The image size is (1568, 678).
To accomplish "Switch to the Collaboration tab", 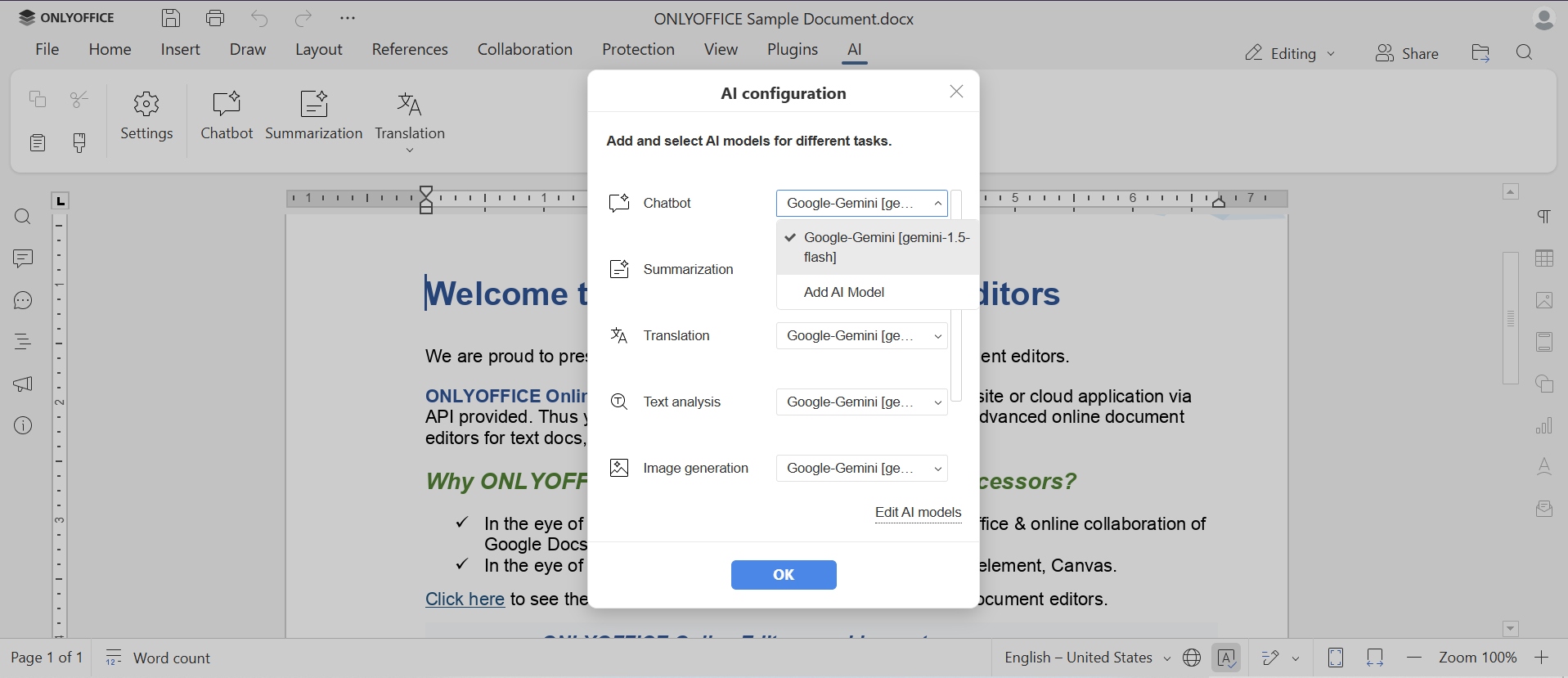I will coord(525,49).
